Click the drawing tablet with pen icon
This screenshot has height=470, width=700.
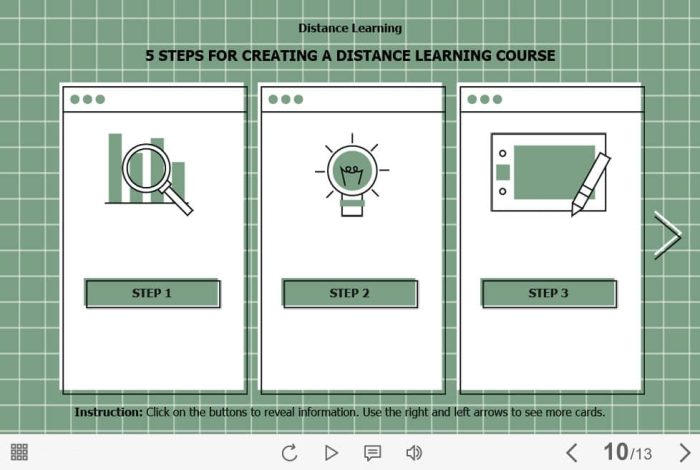[550, 173]
